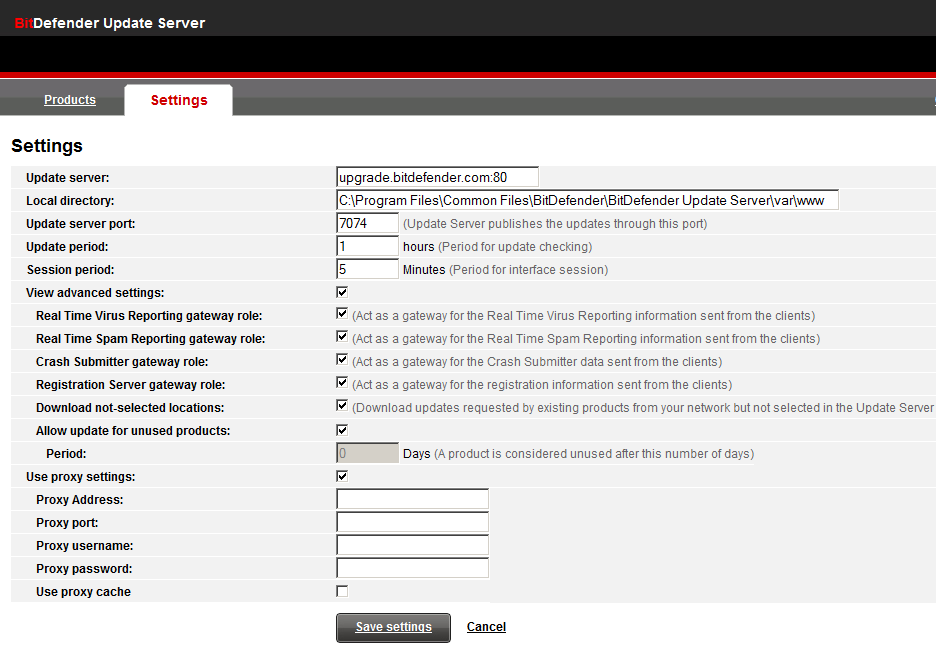Click the Update server port field
Screen dimensions: 936x651
pyautogui.click(x=367, y=223)
